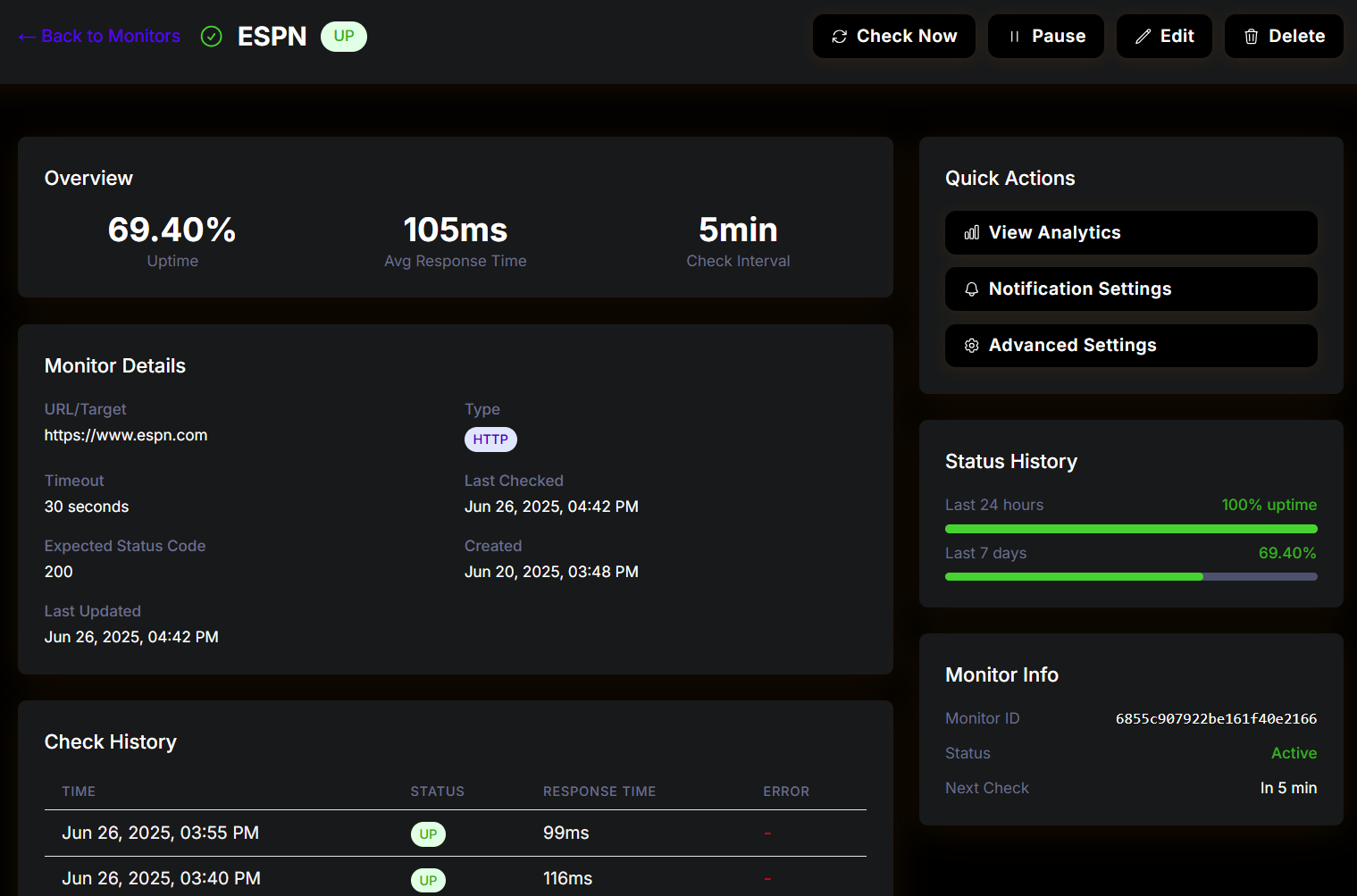The image size is (1357, 896).
Task: Open Notification Settings
Action: pos(1131,289)
